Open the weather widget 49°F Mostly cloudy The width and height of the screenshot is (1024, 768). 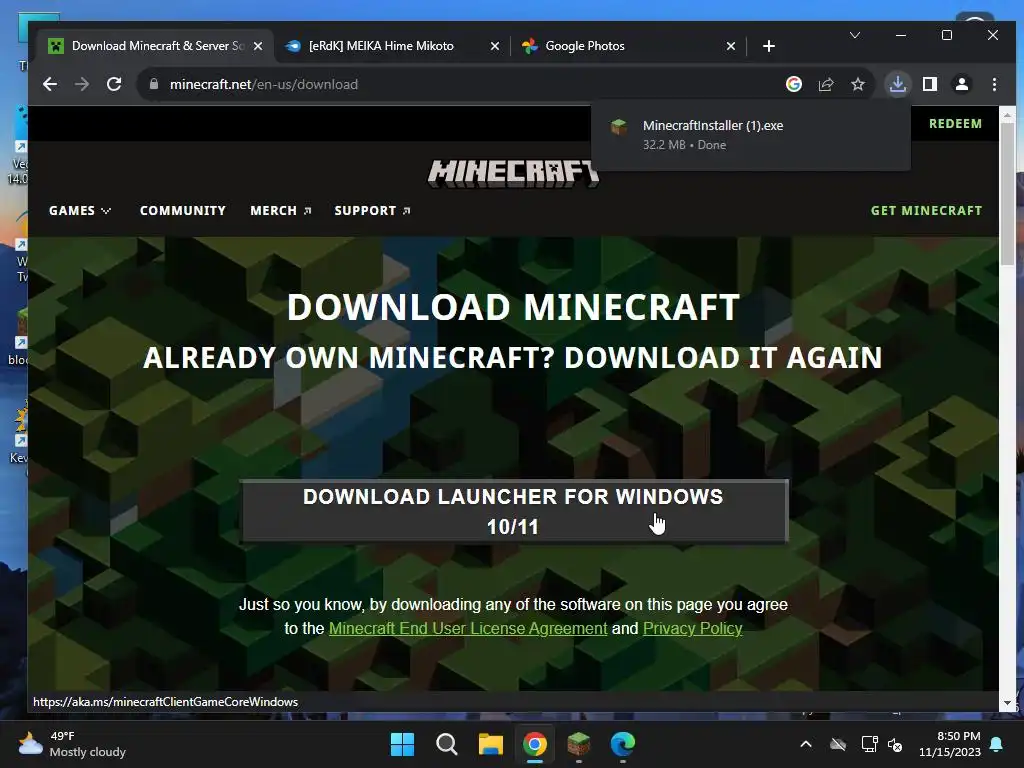(72, 744)
